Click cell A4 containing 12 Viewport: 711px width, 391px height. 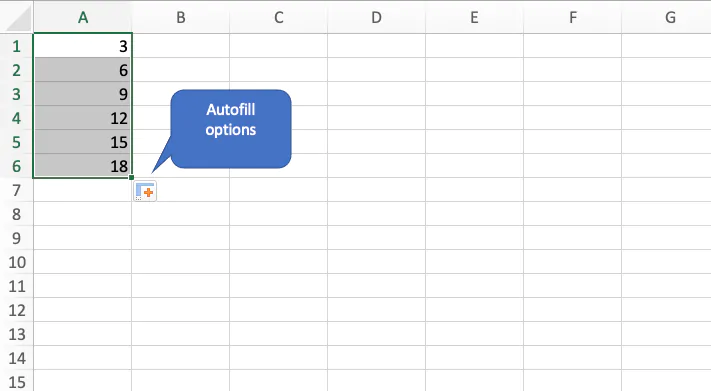pyautogui.click(x=83, y=118)
